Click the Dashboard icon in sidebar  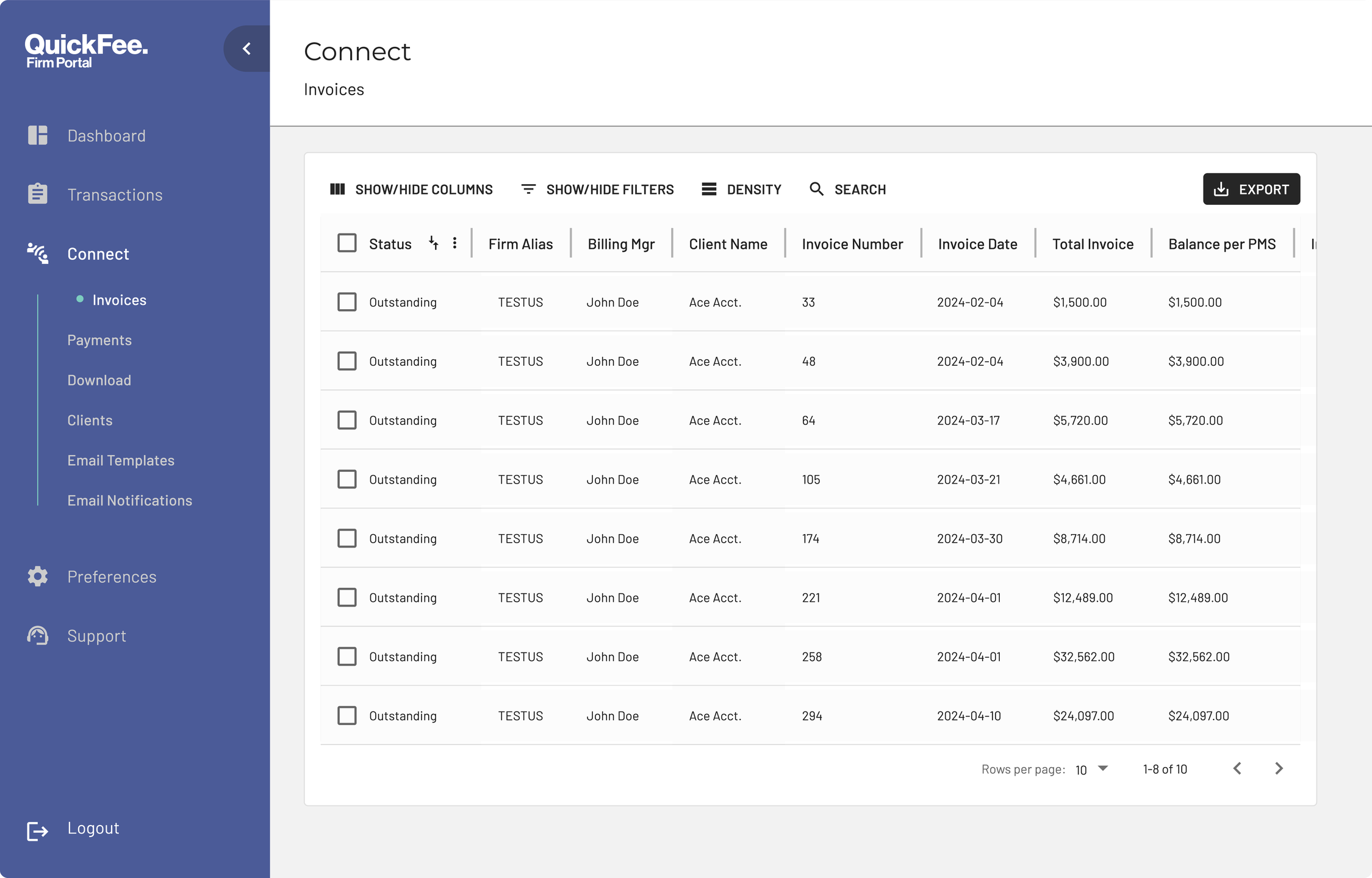[37, 135]
